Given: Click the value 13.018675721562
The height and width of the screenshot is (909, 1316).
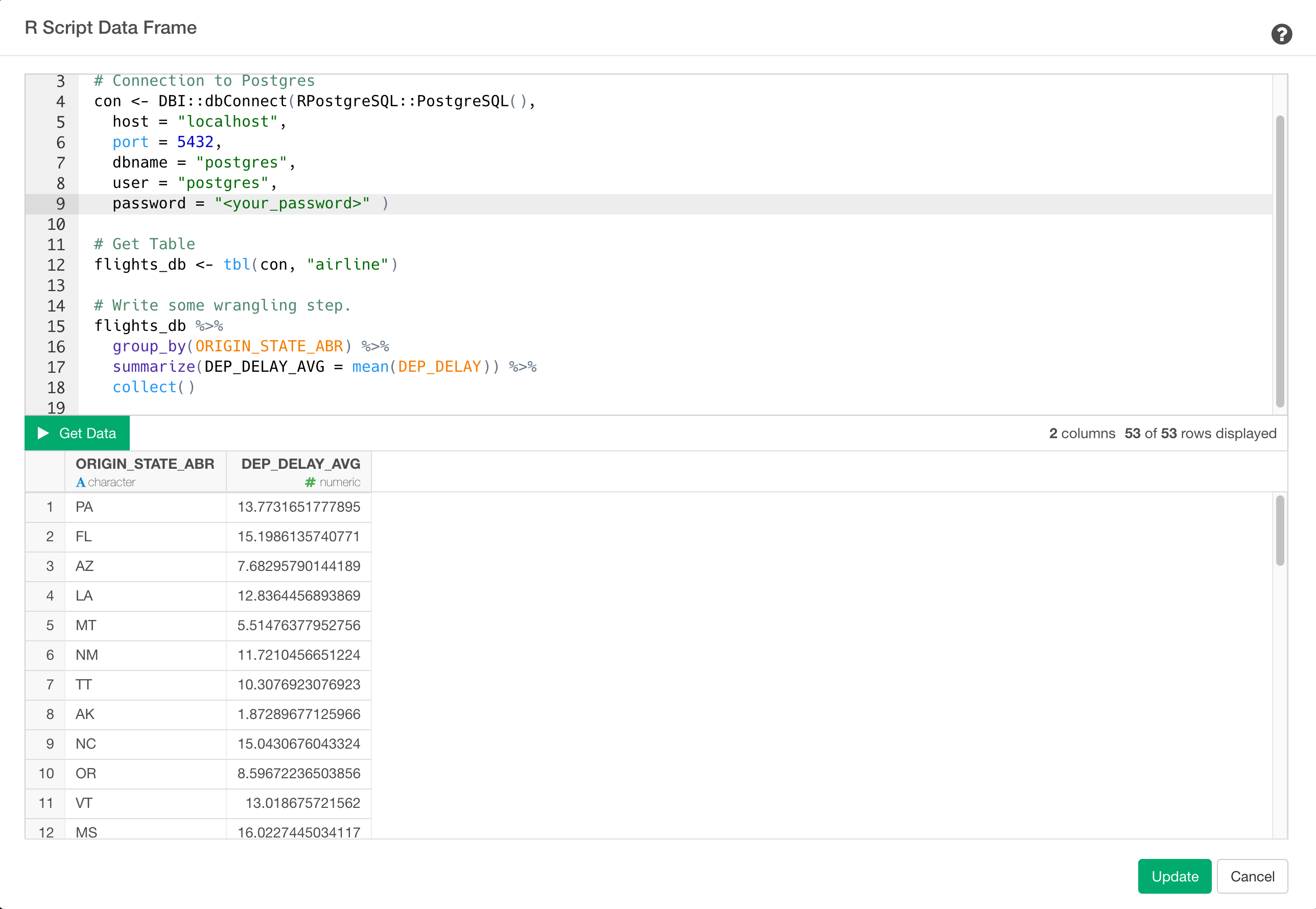Looking at the screenshot, I should tap(303, 804).
